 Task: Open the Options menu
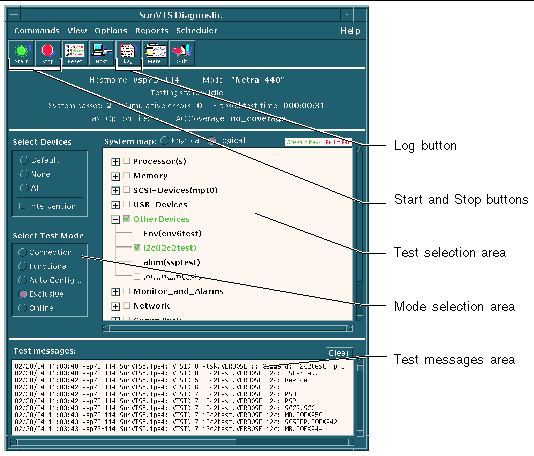click(111, 31)
